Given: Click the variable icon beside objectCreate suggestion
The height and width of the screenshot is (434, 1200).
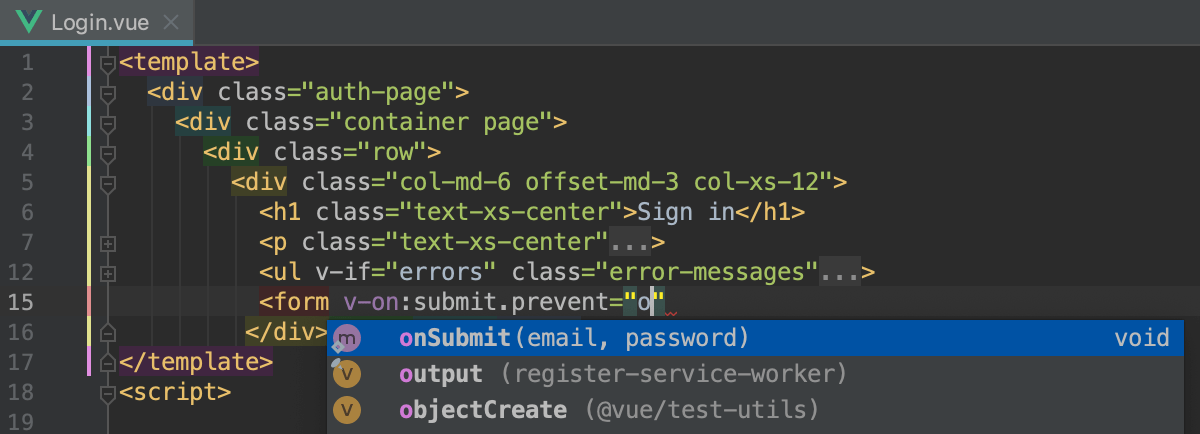Looking at the screenshot, I should pos(346,410).
